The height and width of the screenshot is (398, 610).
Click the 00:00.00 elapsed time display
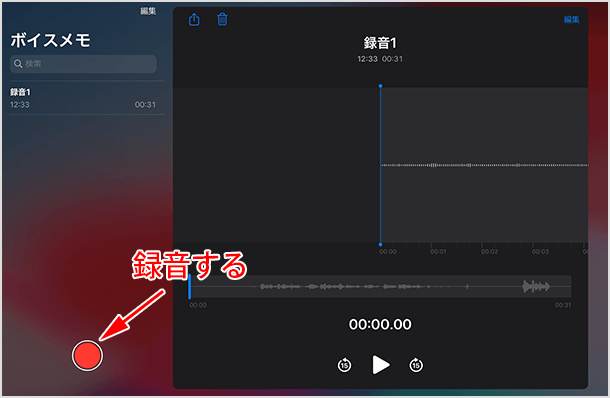pos(380,324)
